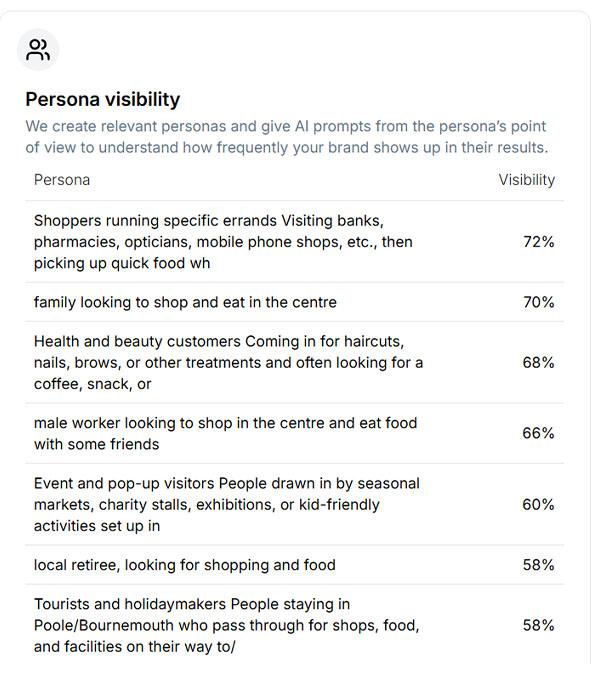600x700 pixels.
Task: Click the 68% visibility value
Action: click(538, 363)
